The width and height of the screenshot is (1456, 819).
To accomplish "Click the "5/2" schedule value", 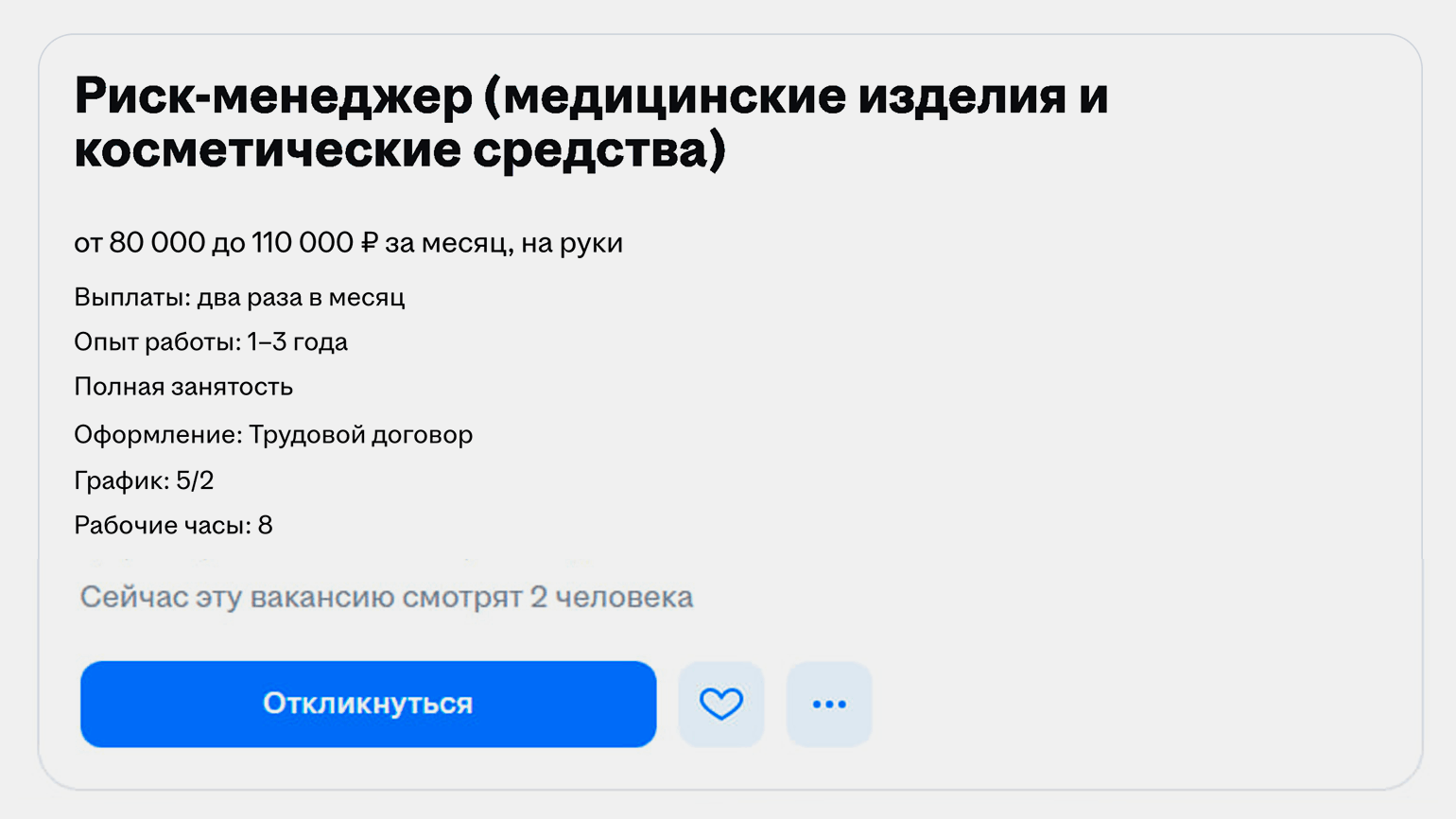I will [x=195, y=480].
